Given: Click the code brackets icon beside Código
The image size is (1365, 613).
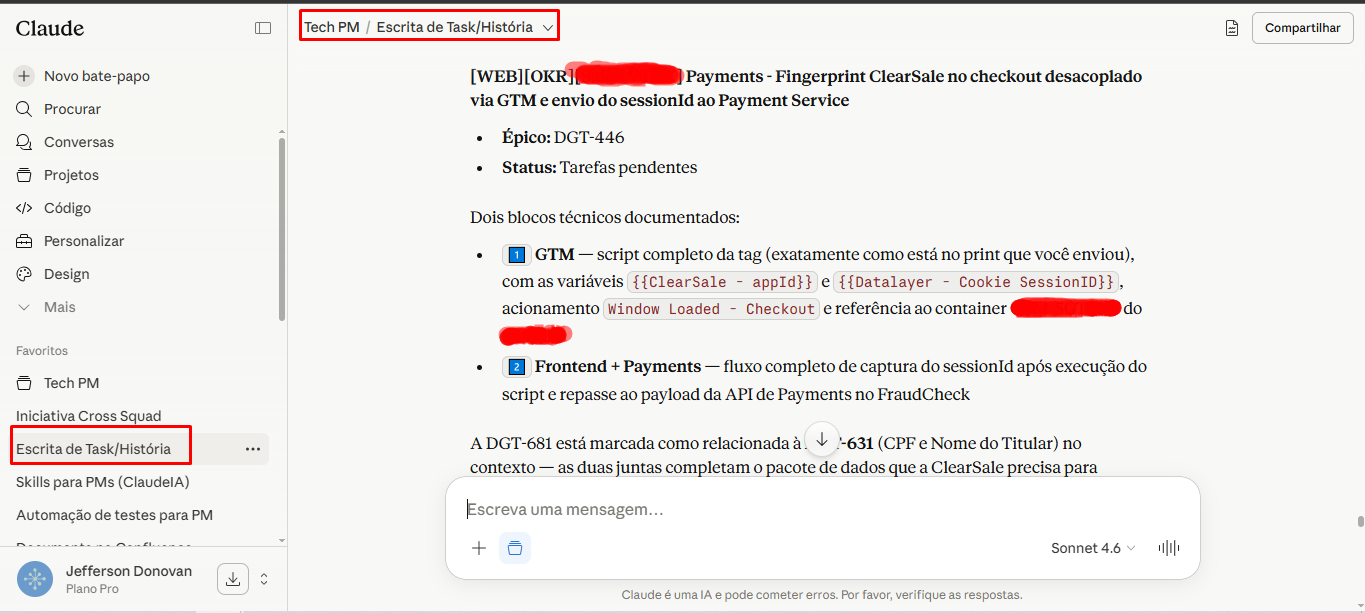Looking at the screenshot, I should 24,208.
